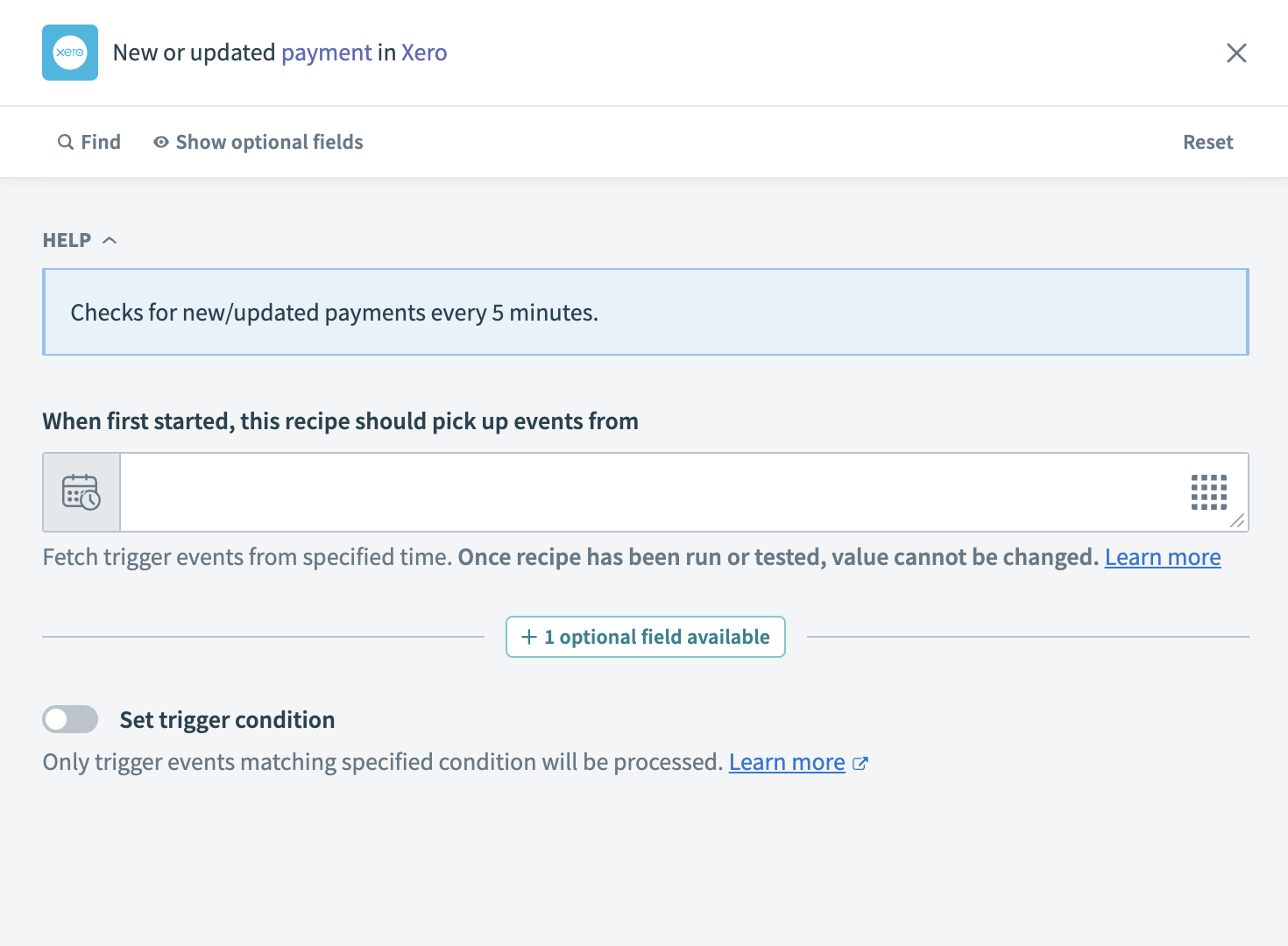Click the pick up events from input field
Viewport: 1288px width, 946px height.
tap(613, 492)
